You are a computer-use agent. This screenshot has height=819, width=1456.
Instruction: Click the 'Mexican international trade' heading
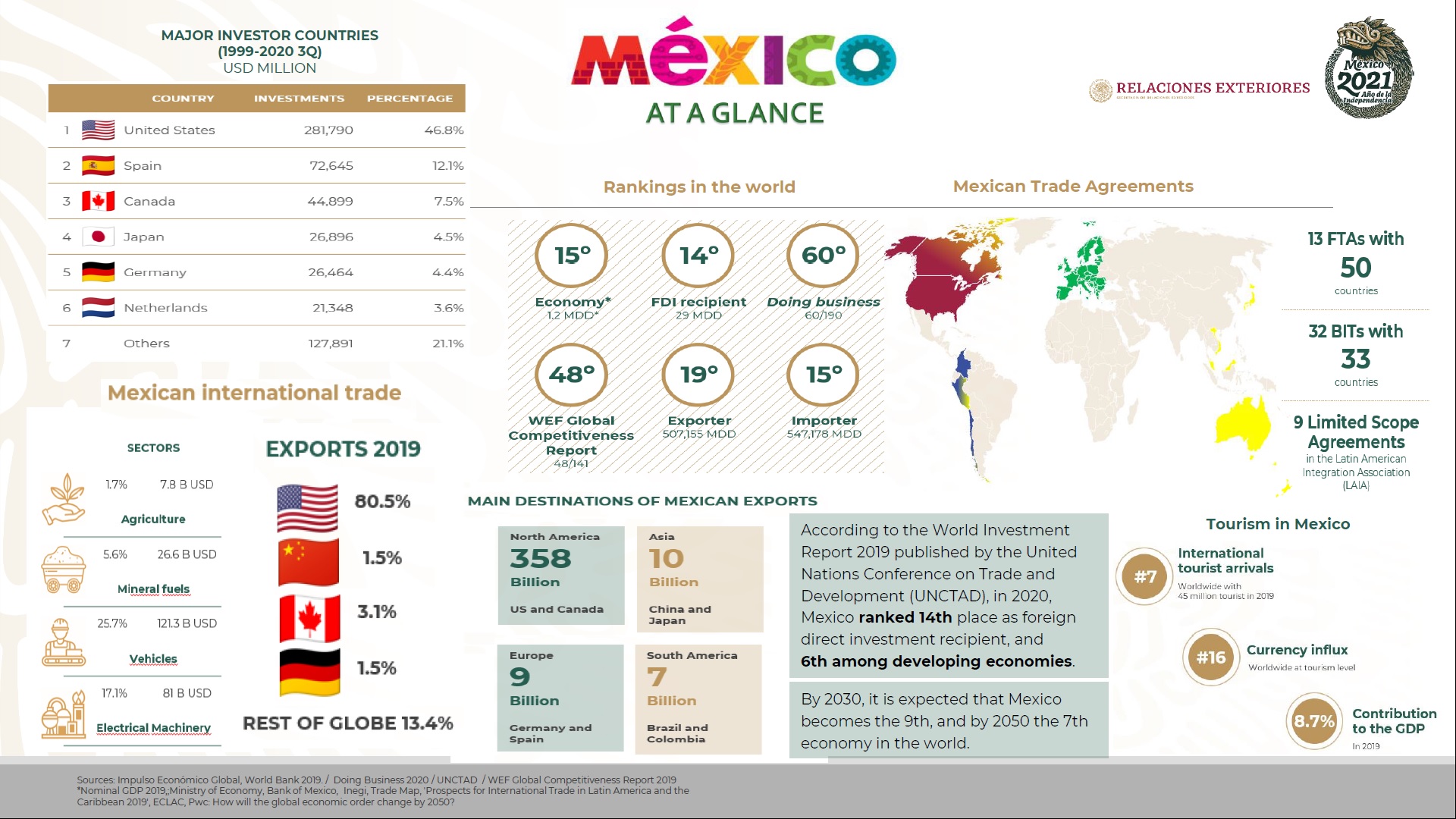tap(254, 393)
